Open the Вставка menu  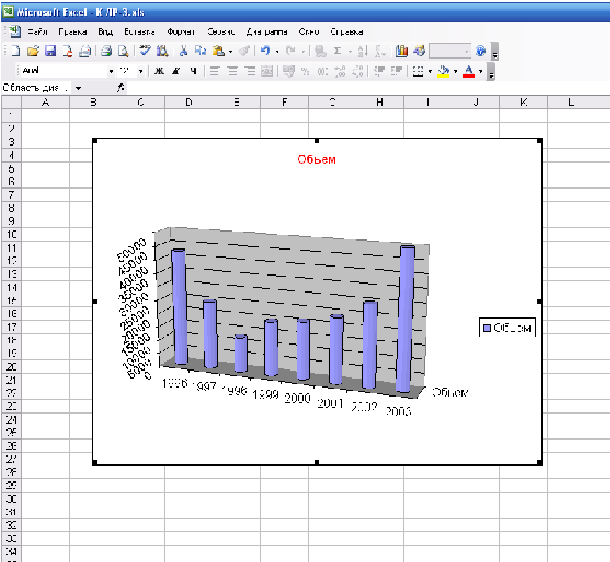click(x=139, y=32)
